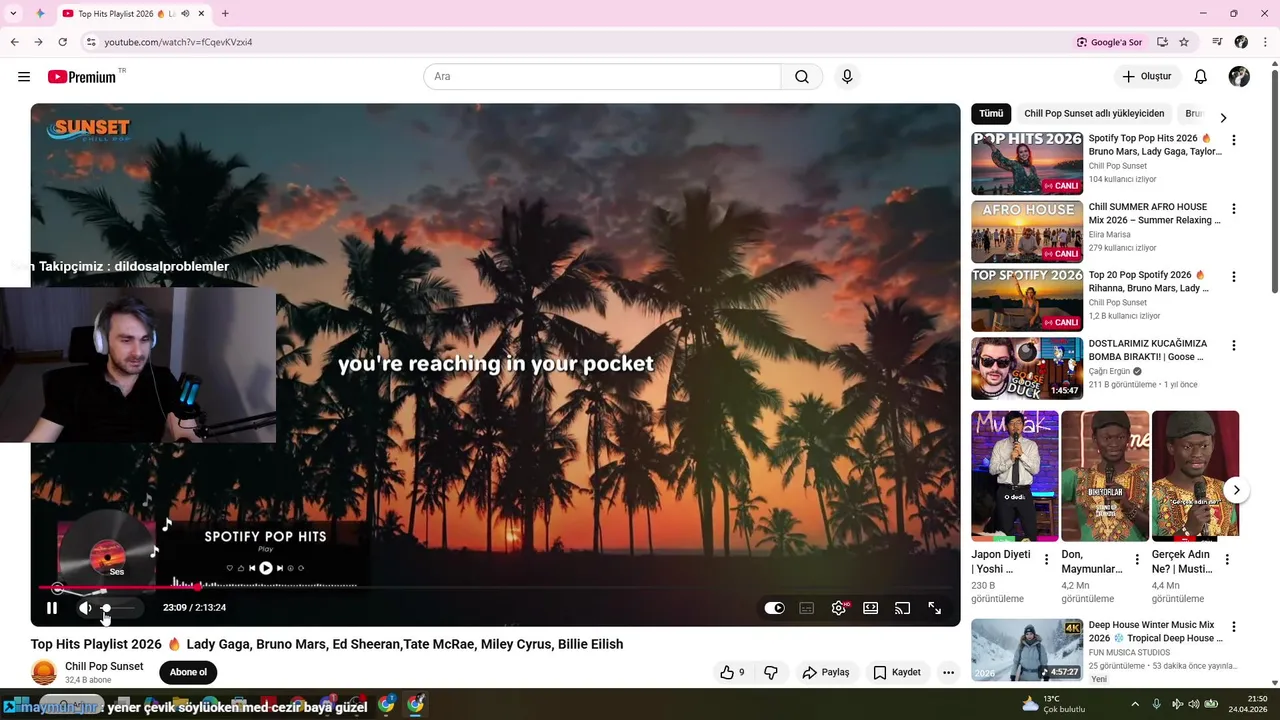Open options for Deep House Winter Mix

coord(1233,627)
